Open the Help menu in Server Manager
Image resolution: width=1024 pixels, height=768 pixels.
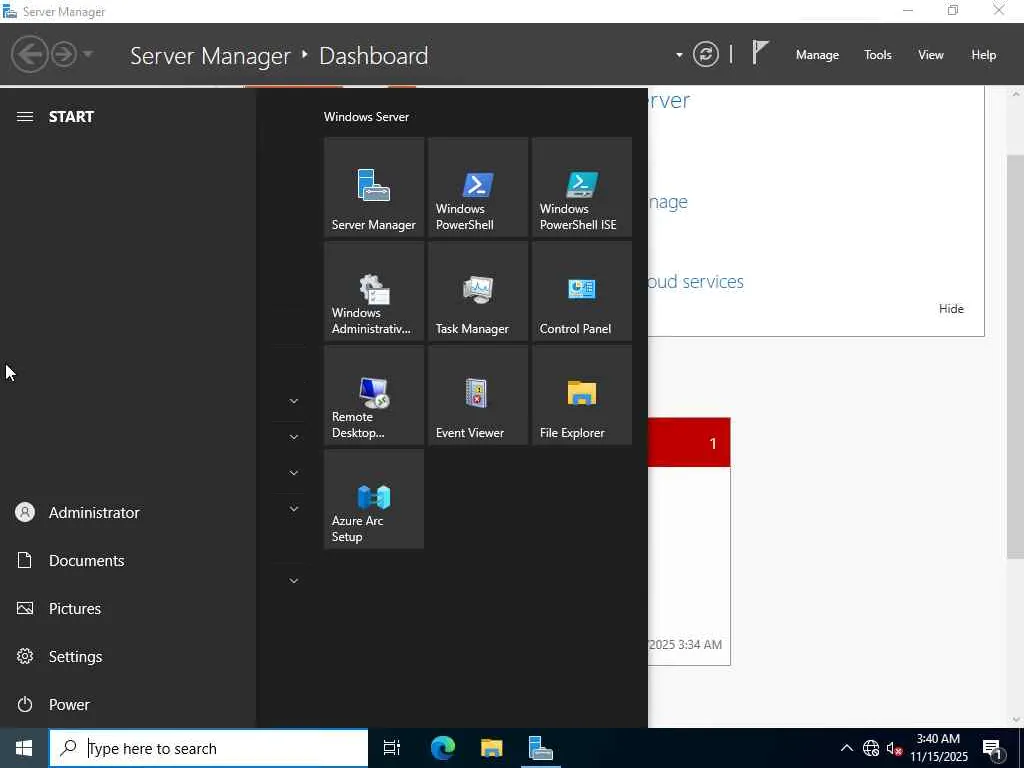pyautogui.click(x=984, y=55)
